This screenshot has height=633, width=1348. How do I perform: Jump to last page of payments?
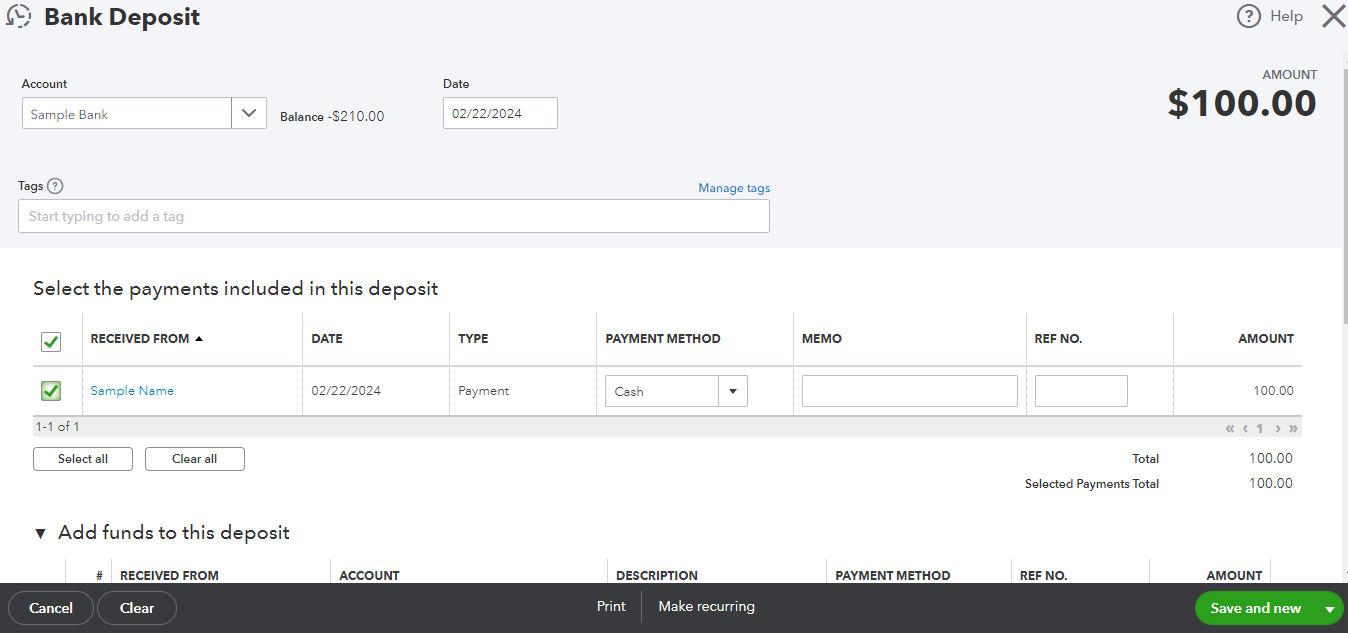[1293, 427]
